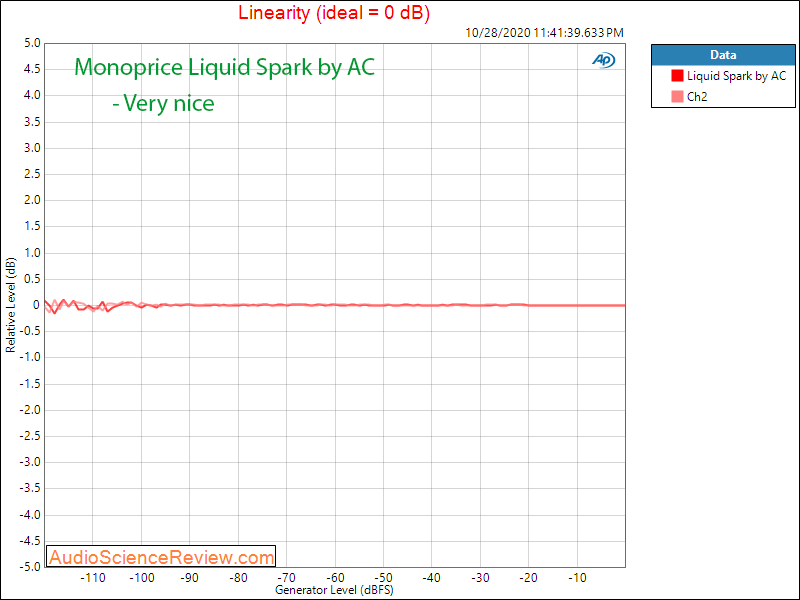Screen dimensions: 800x600
Task: Click the -50 x-axis tick label
Action: [383, 578]
